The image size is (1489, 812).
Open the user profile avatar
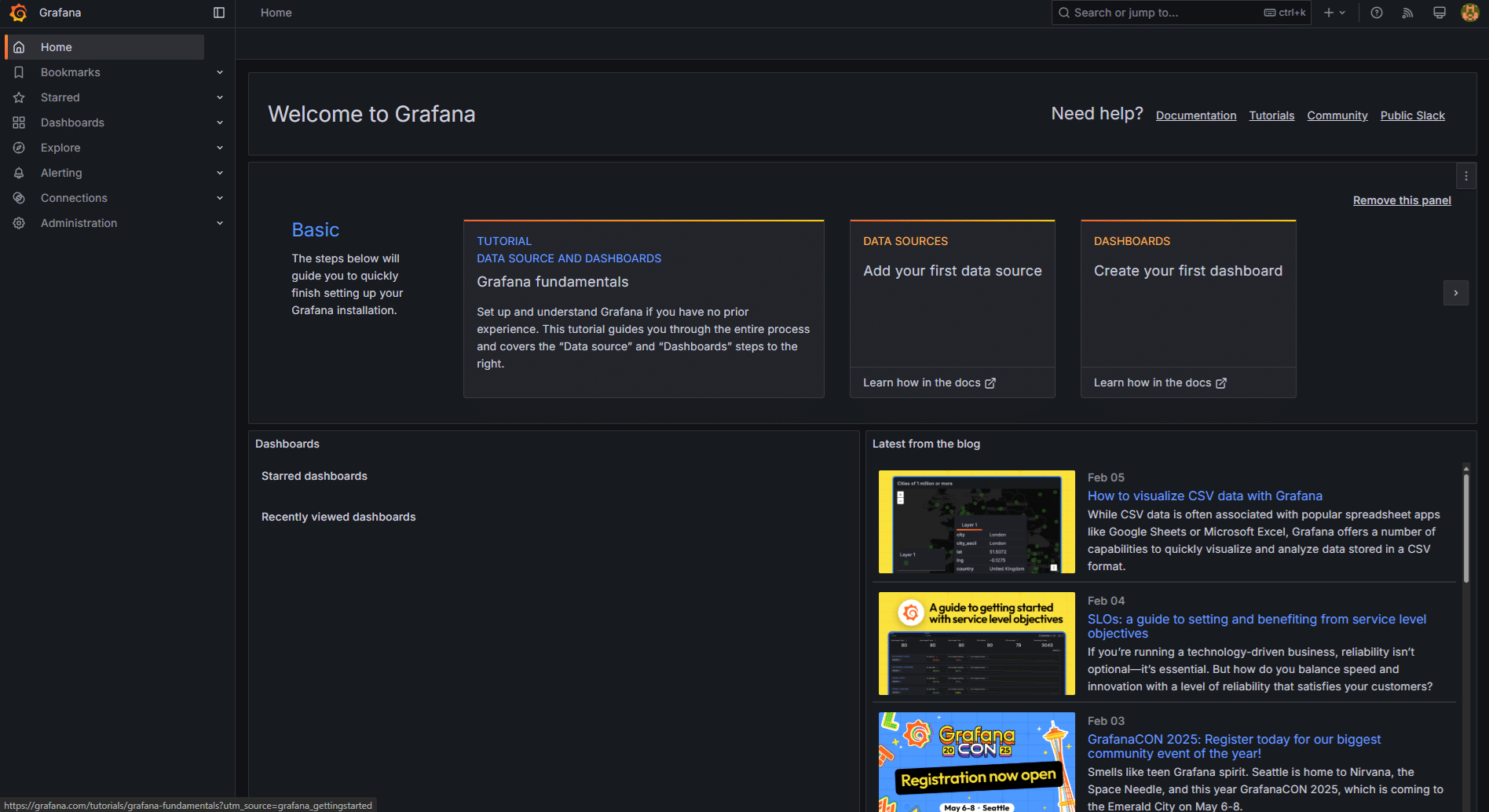click(1470, 13)
